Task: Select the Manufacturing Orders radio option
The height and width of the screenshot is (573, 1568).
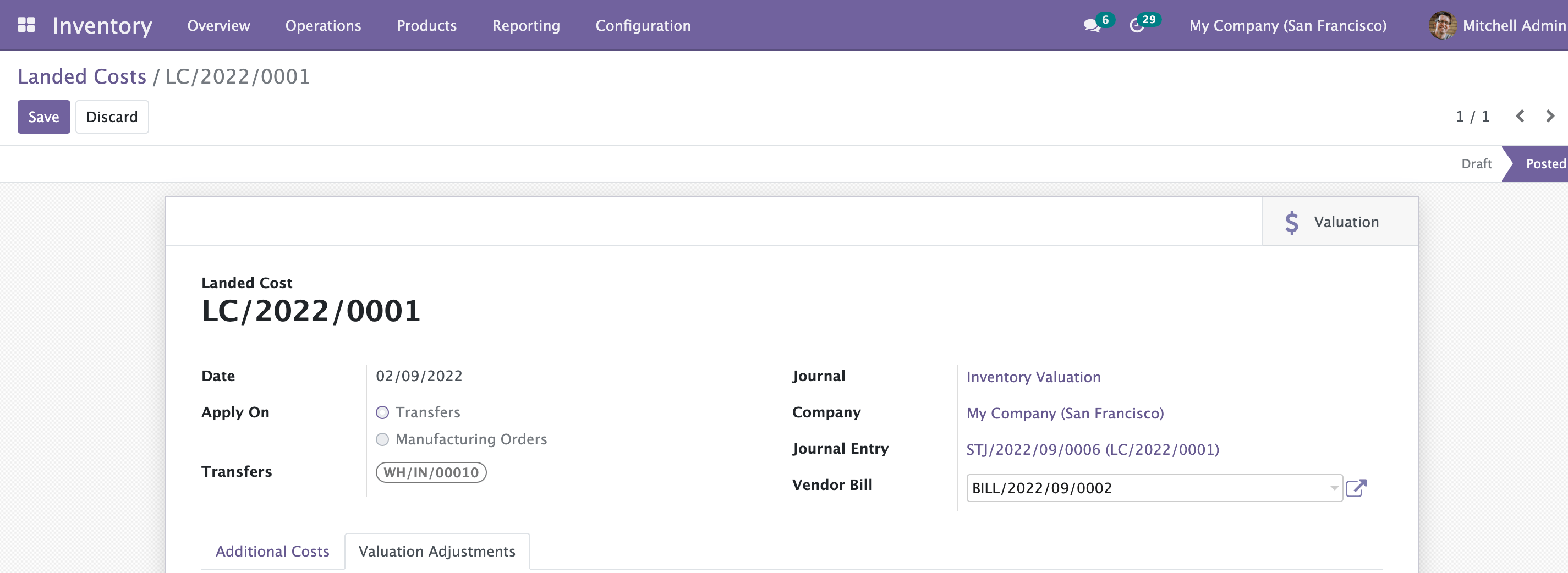Action: pos(382,439)
